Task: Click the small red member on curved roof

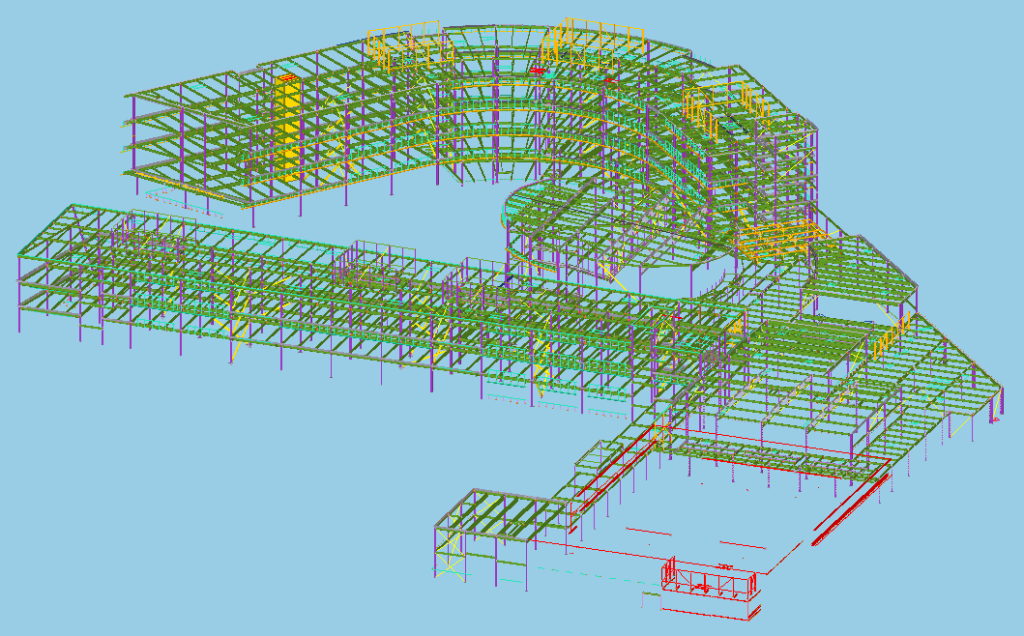Action: point(540,71)
